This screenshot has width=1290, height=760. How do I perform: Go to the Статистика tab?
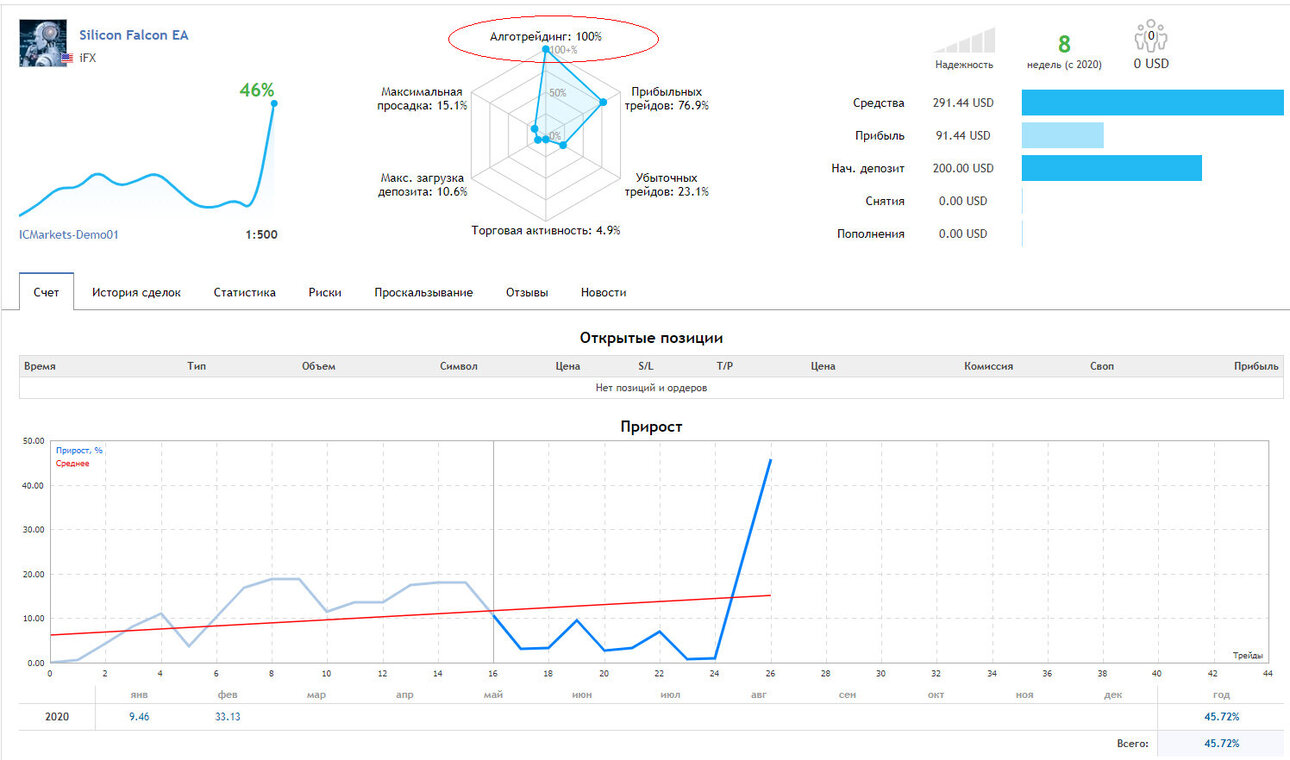point(244,293)
